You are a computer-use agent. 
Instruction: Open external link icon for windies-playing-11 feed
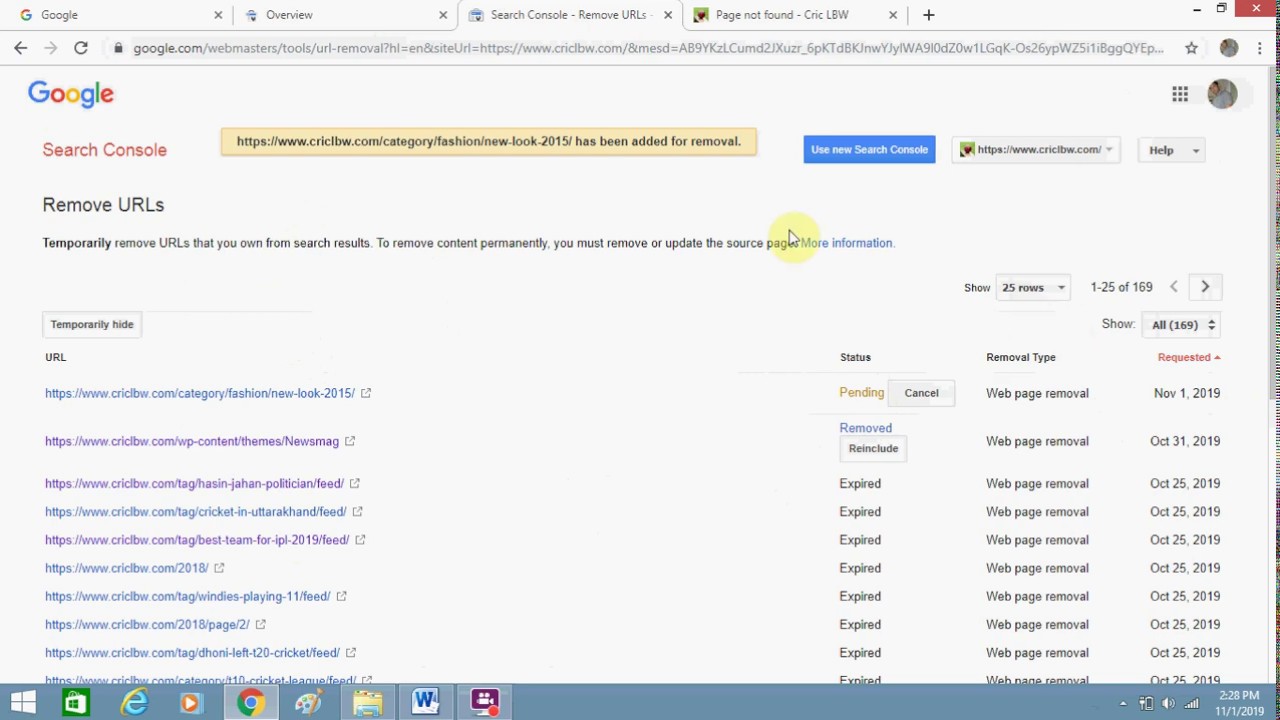tap(341, 596)
